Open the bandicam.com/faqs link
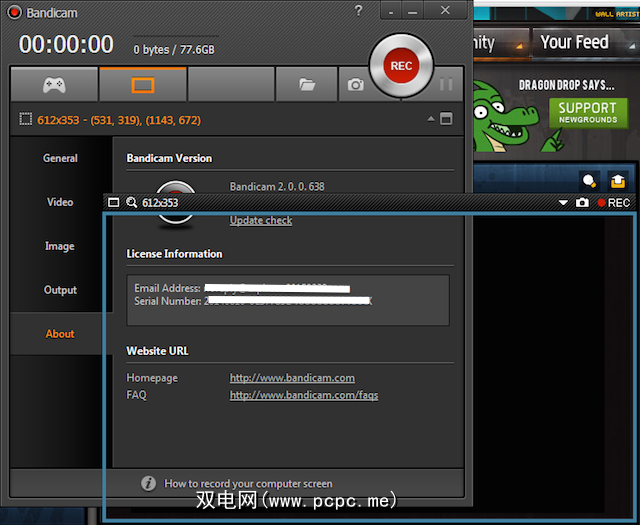 304,395
